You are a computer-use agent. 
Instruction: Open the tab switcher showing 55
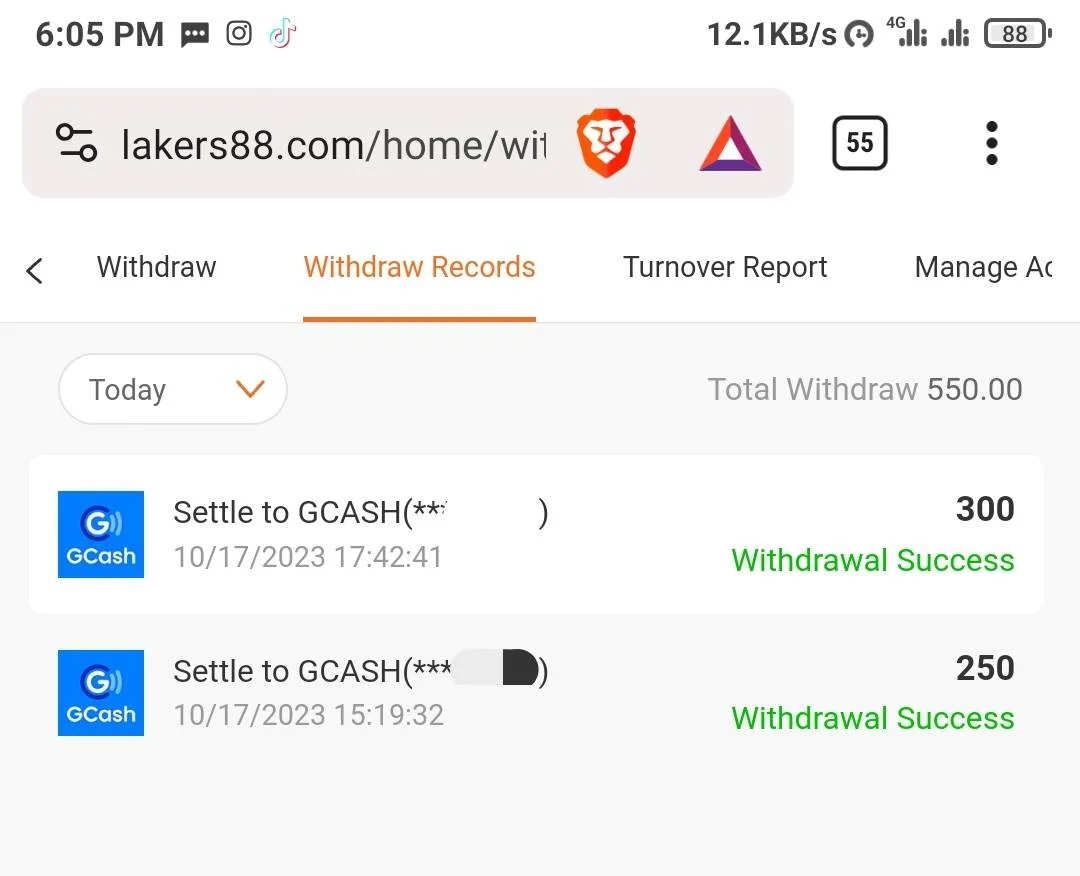[860, 143]
